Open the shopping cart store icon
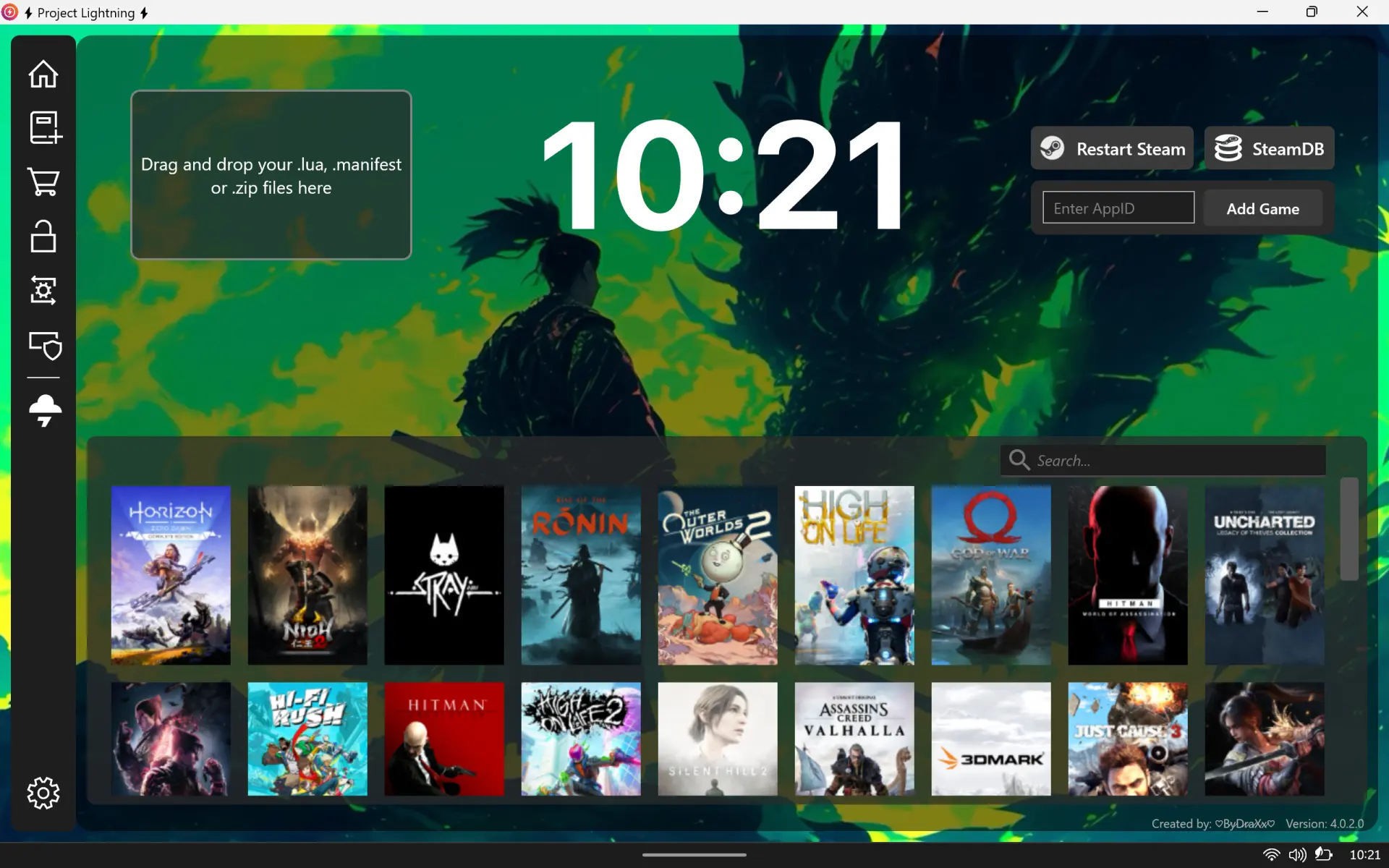1389x868 pixels. point(43,182)
